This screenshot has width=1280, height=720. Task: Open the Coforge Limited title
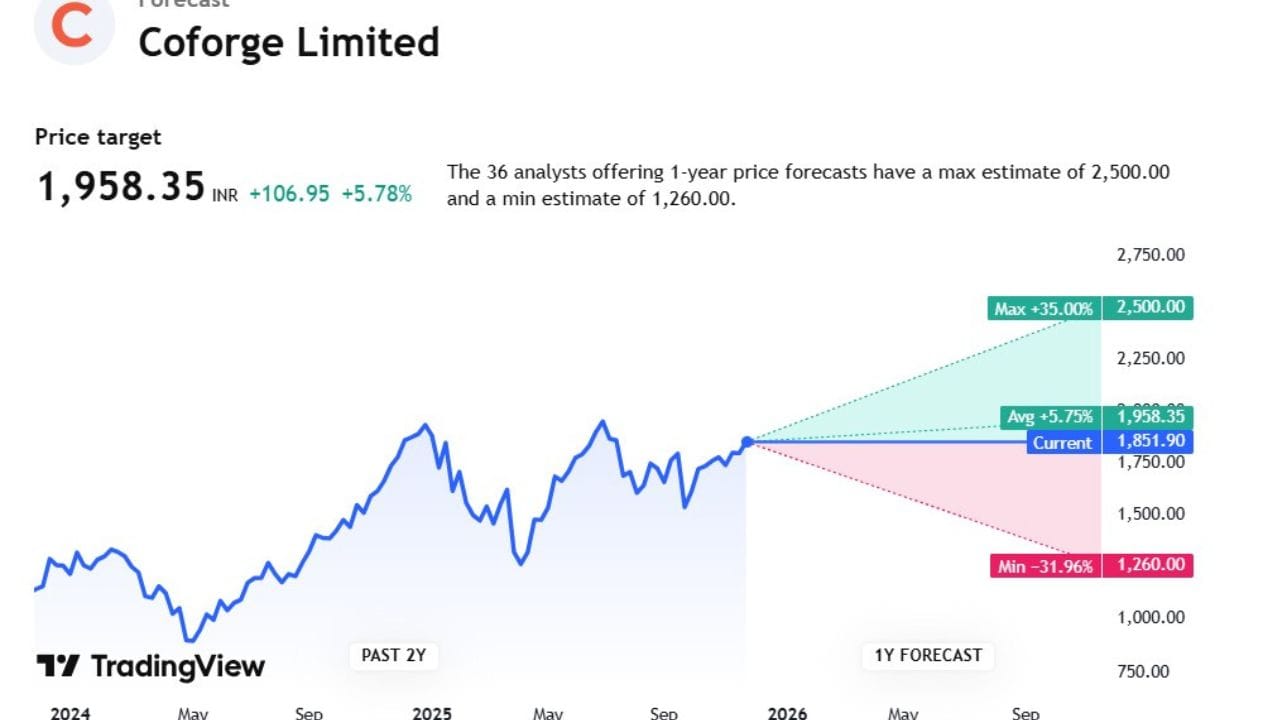click(288, 42)
